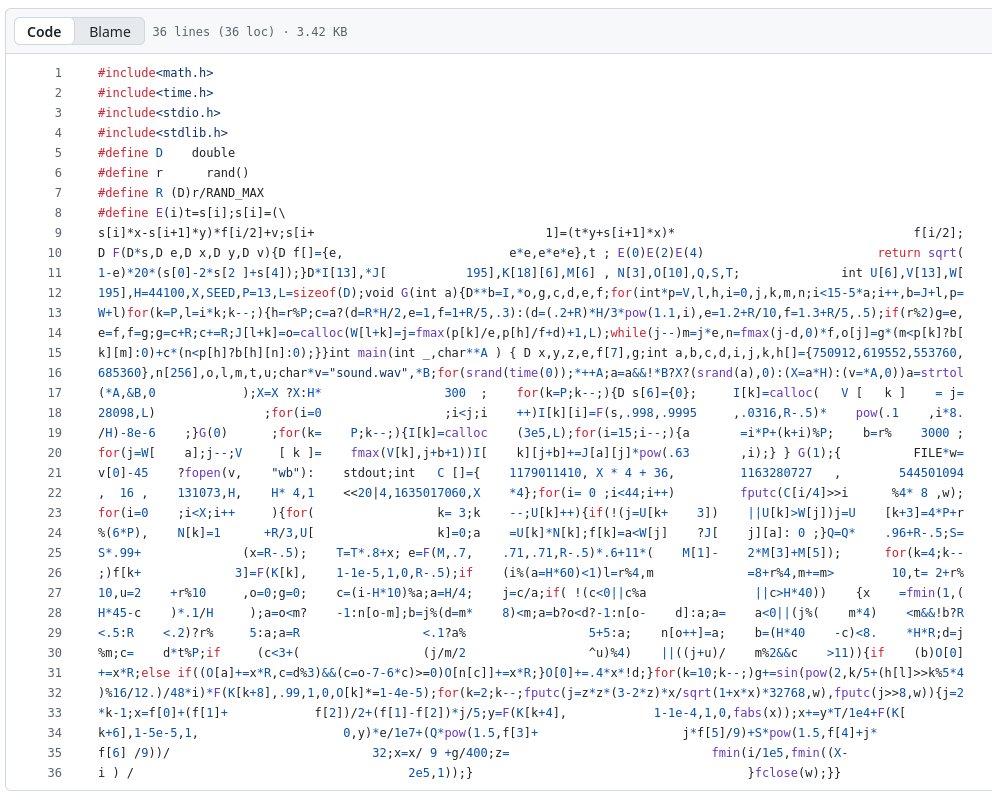
Task: Click the "#define r rand()" line
Action: [174, 173]
